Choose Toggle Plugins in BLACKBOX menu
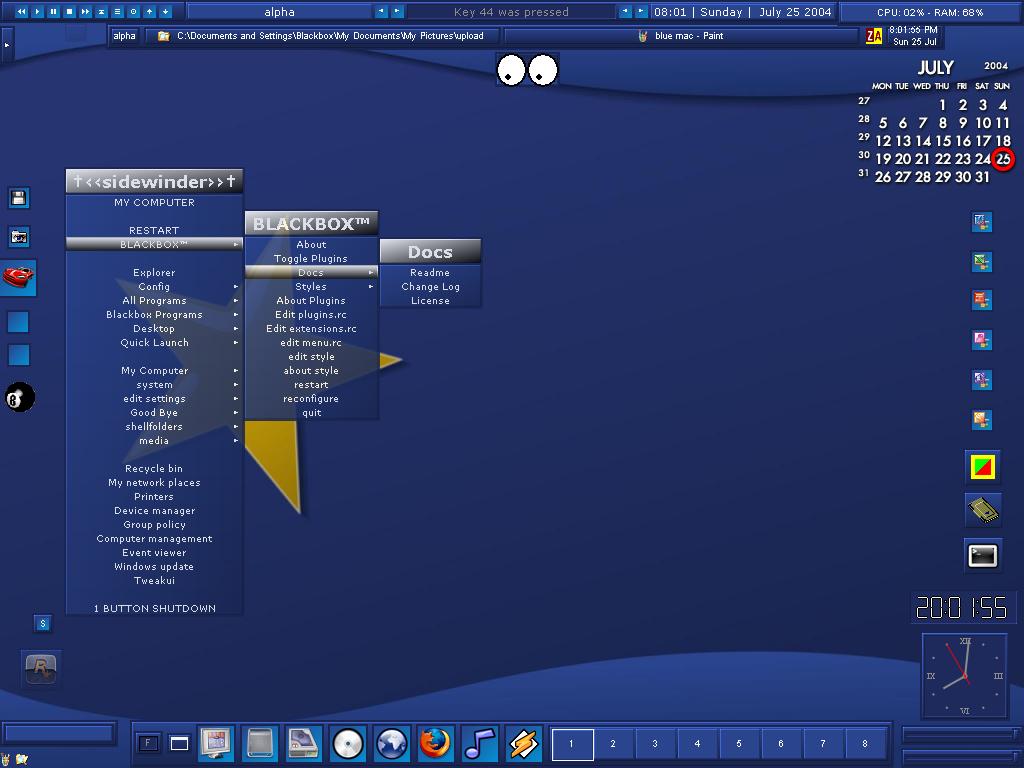This screenshot has height=768, width=1024. click(x=312, y=259)
